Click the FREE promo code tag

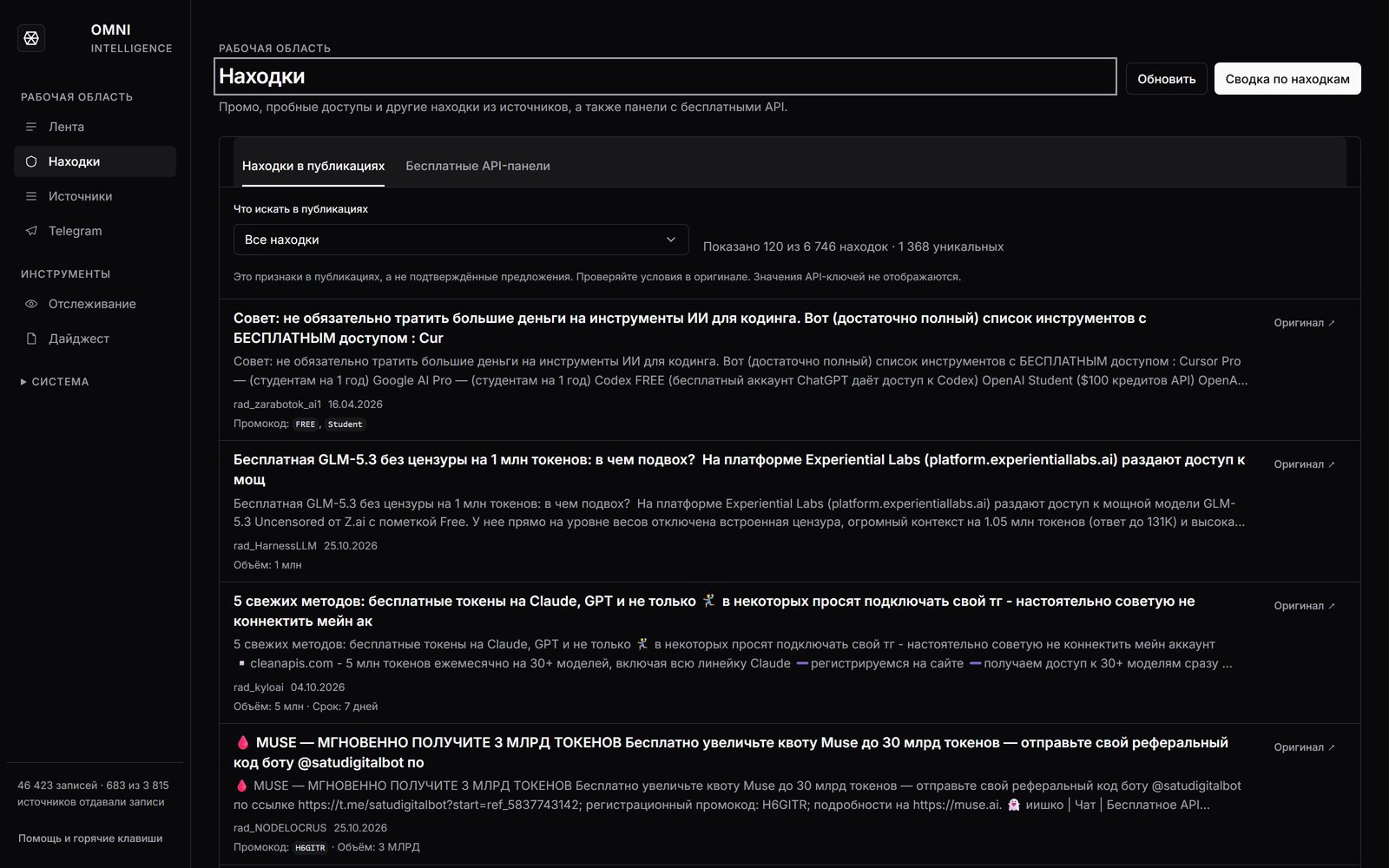tap(306, 424)
